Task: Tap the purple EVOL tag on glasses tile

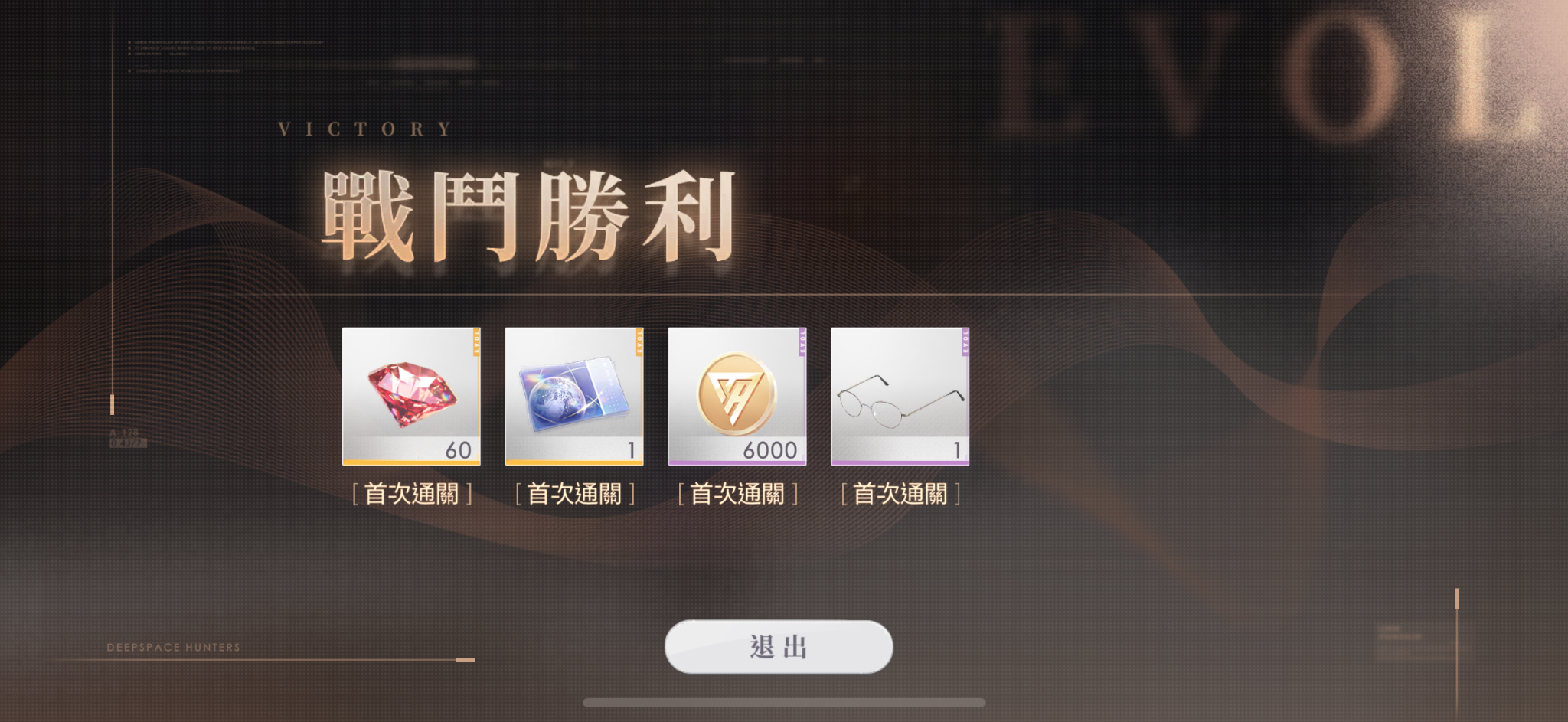Action: pos(965,341)
